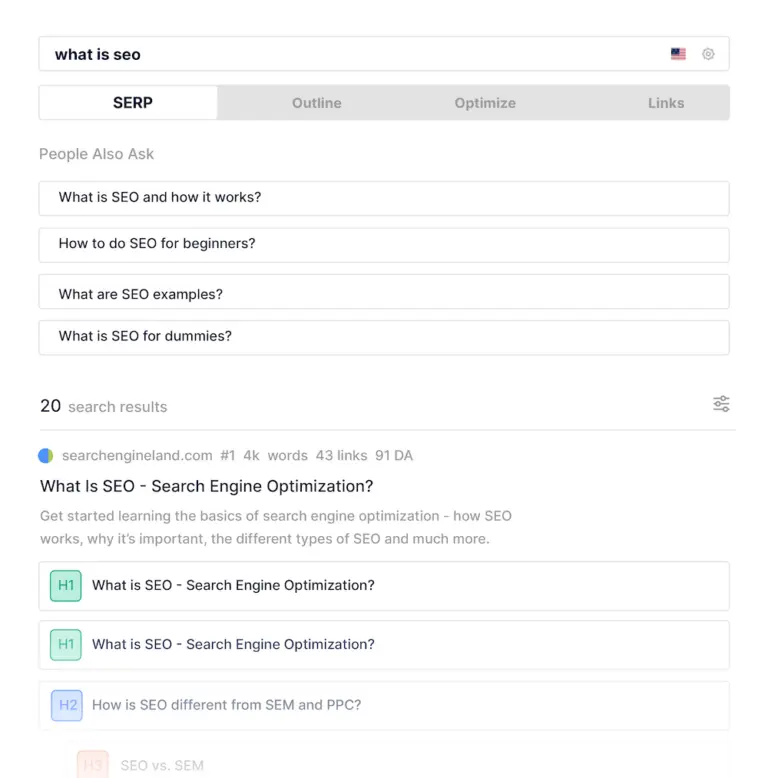
Task: Click the 'what is seo' search field
Action: click(x=350, y=54)
